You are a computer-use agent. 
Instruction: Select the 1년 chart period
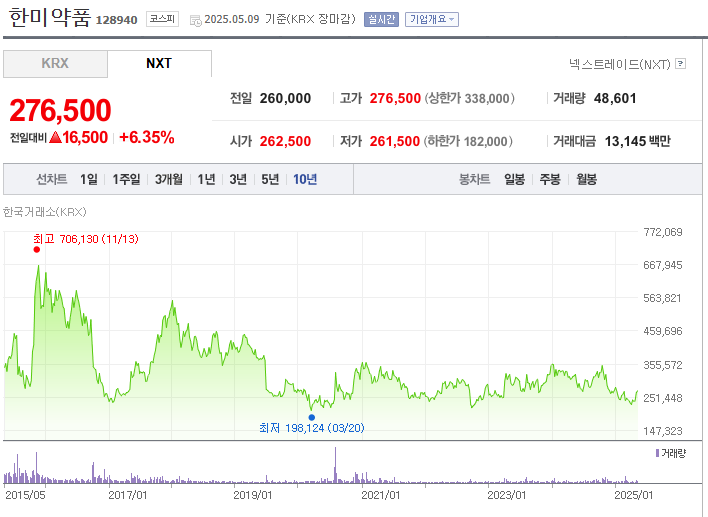coord(206,179)
